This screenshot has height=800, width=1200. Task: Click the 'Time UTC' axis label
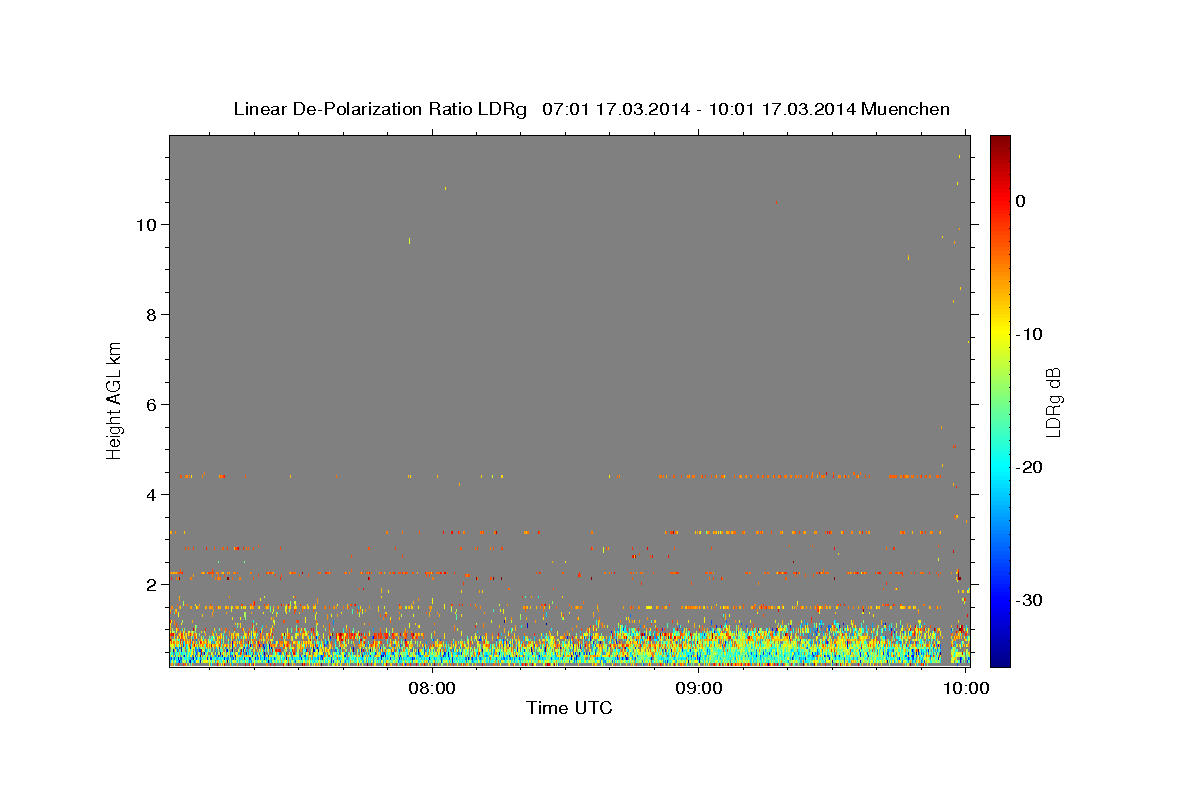pos(569,708)
